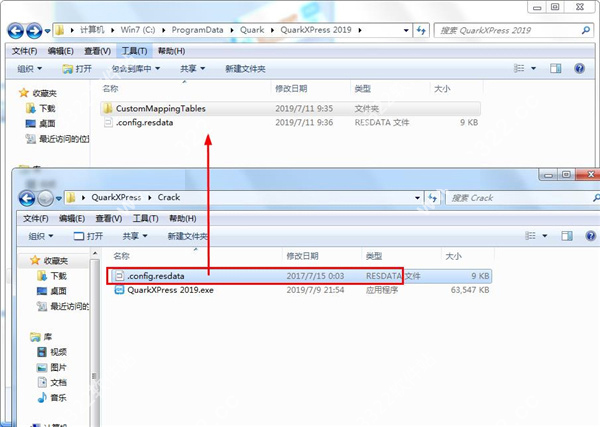
Task: Select ProgramData in top address bar
Action: (x=197, y=30)
